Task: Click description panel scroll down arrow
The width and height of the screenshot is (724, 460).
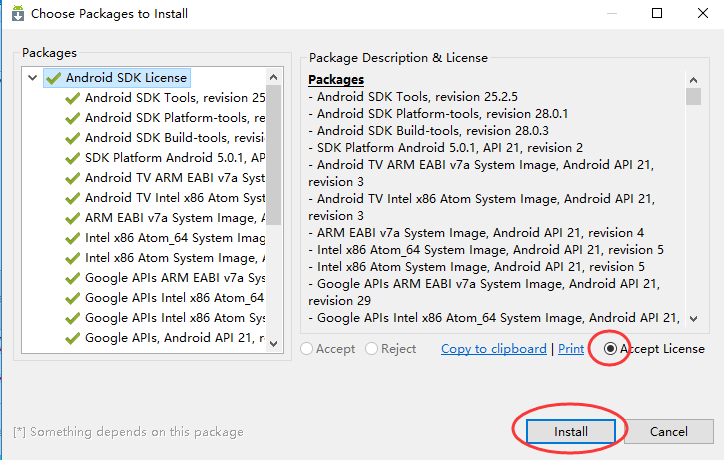Action: (694, 319)
